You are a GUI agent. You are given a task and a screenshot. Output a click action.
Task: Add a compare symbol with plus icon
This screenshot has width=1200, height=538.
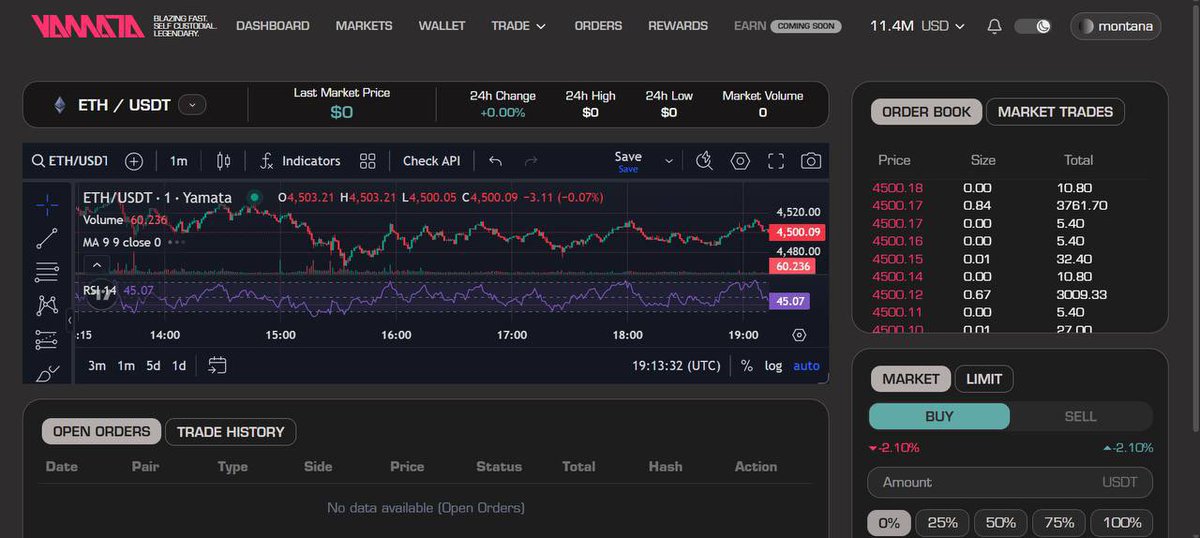coord(134,161)
